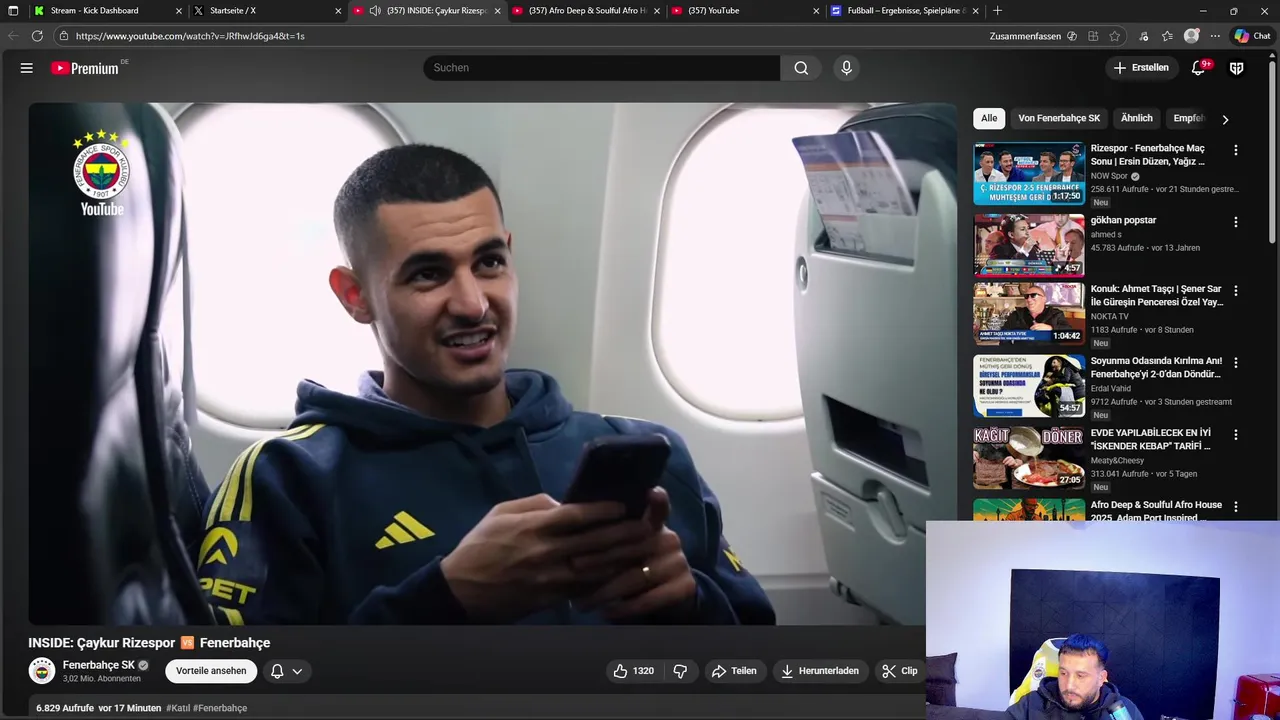
Task: Open Edge favorites list icon
Action: [1167, 36]
